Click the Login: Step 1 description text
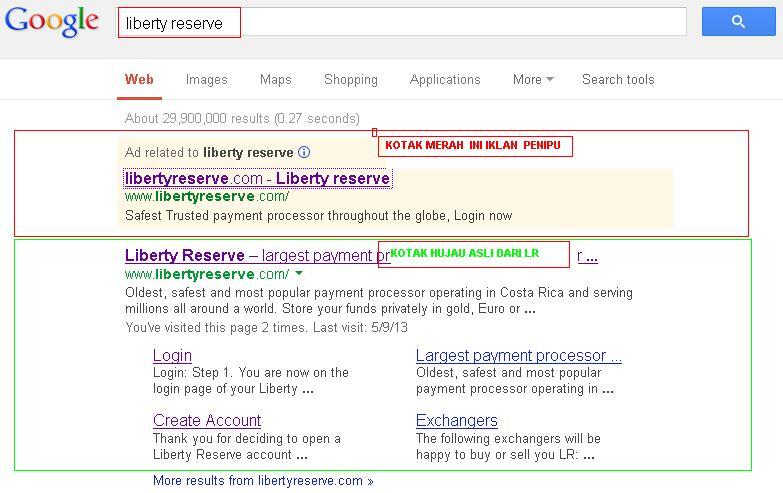 pos(251,380)
